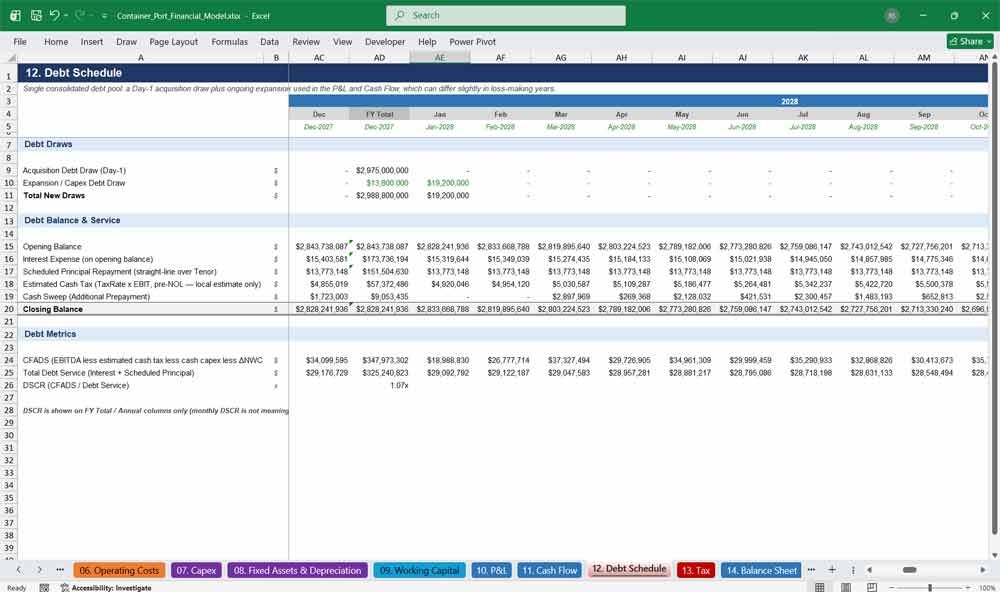Click the Share button
This screenshot has height=592, width=1000.
pyautogui.click(x=969, y=41)
